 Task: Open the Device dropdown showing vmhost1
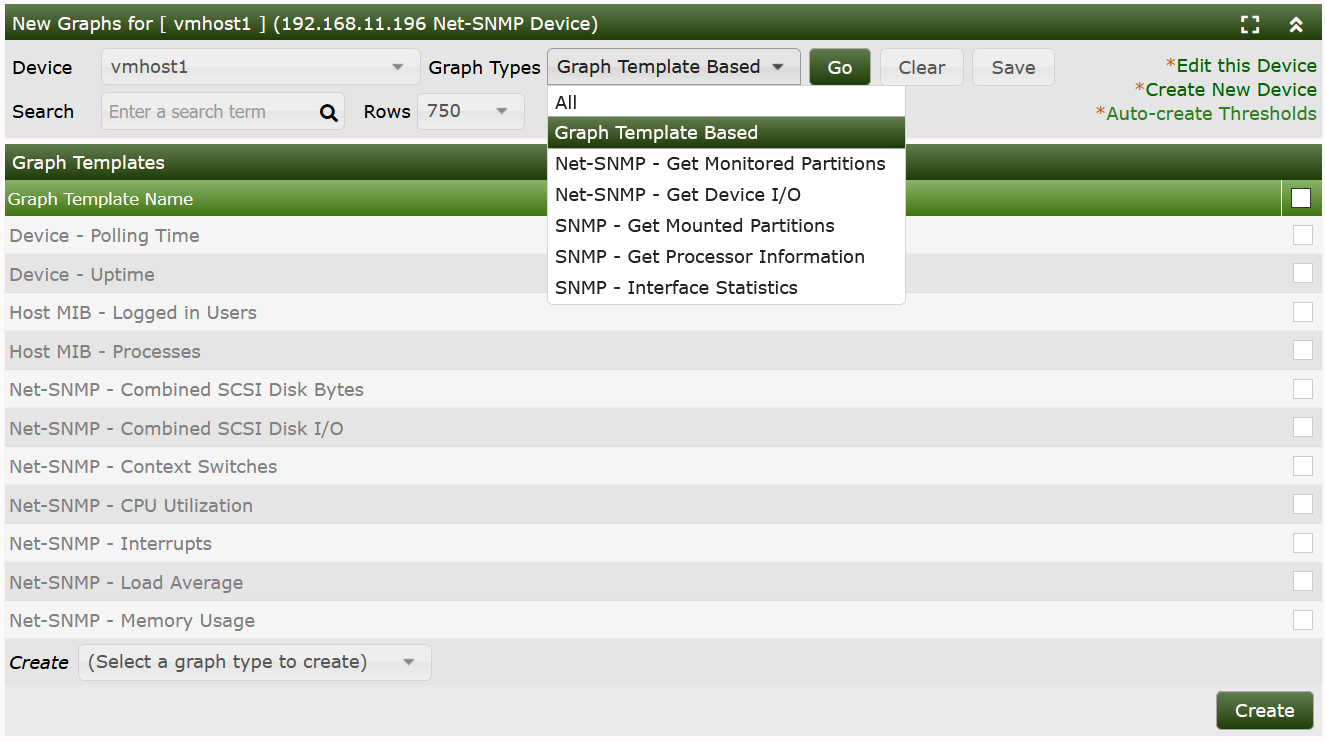(260, 68)
